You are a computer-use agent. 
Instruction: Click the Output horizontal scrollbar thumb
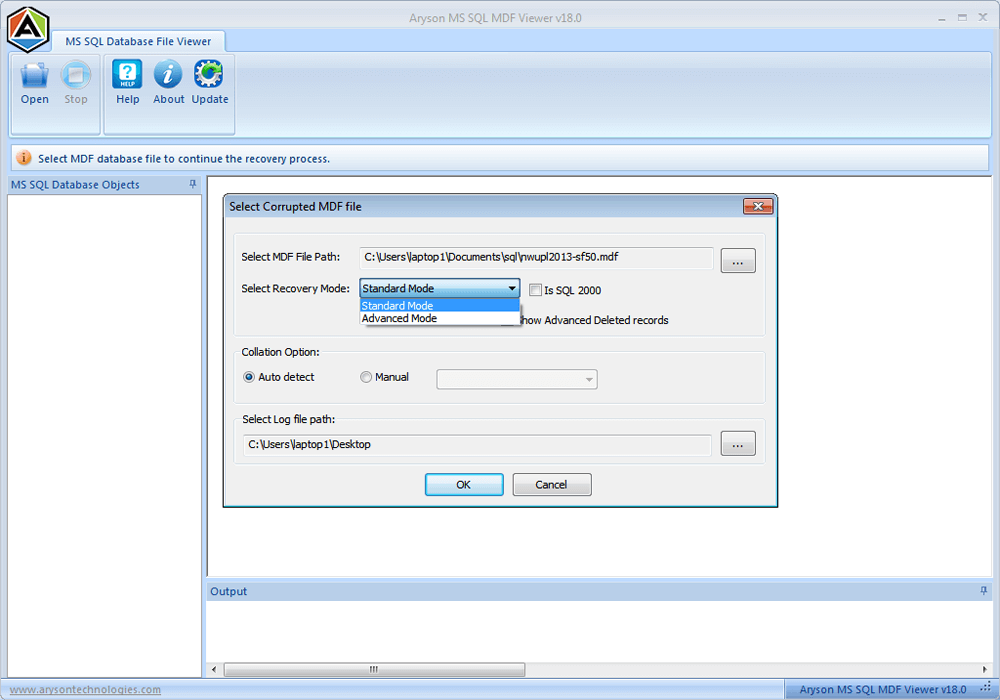374,669
